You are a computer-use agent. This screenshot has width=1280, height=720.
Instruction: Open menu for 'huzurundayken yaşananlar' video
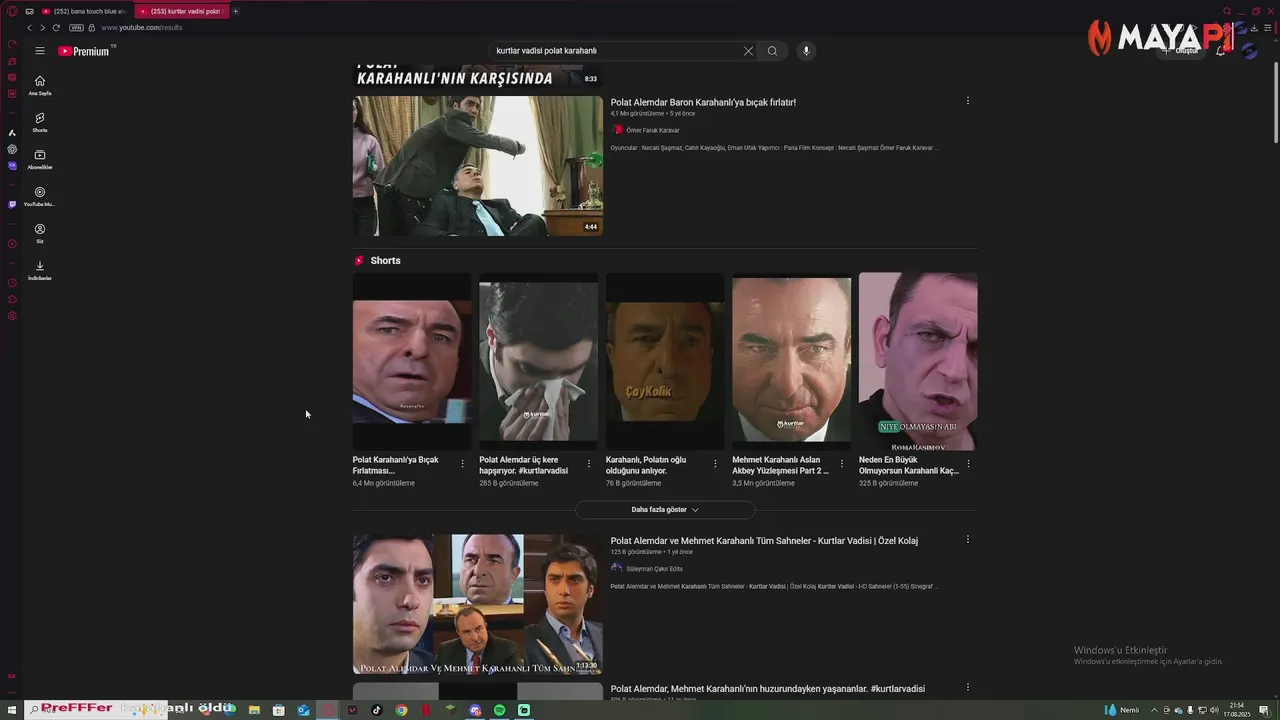click(x=967, y=687)
